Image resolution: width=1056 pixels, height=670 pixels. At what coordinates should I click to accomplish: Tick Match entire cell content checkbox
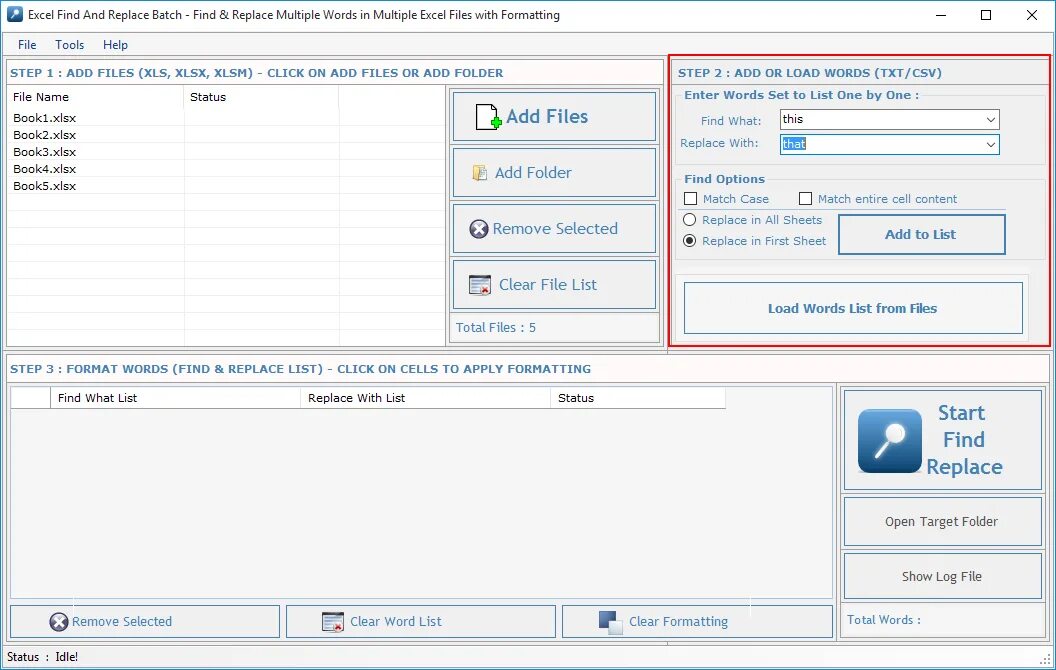[805, 199]
